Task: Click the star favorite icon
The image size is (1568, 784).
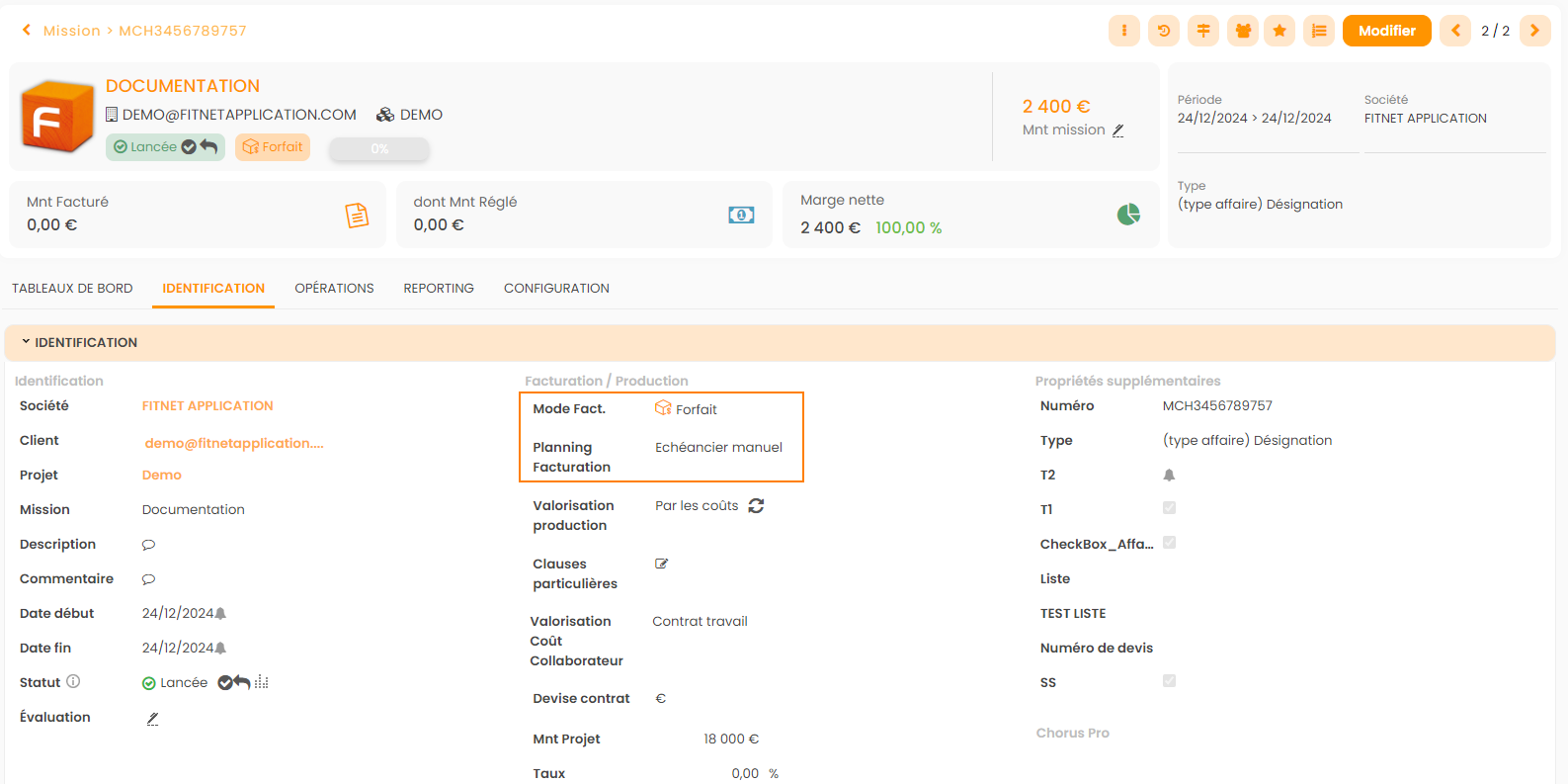Action: (1279, 31)
